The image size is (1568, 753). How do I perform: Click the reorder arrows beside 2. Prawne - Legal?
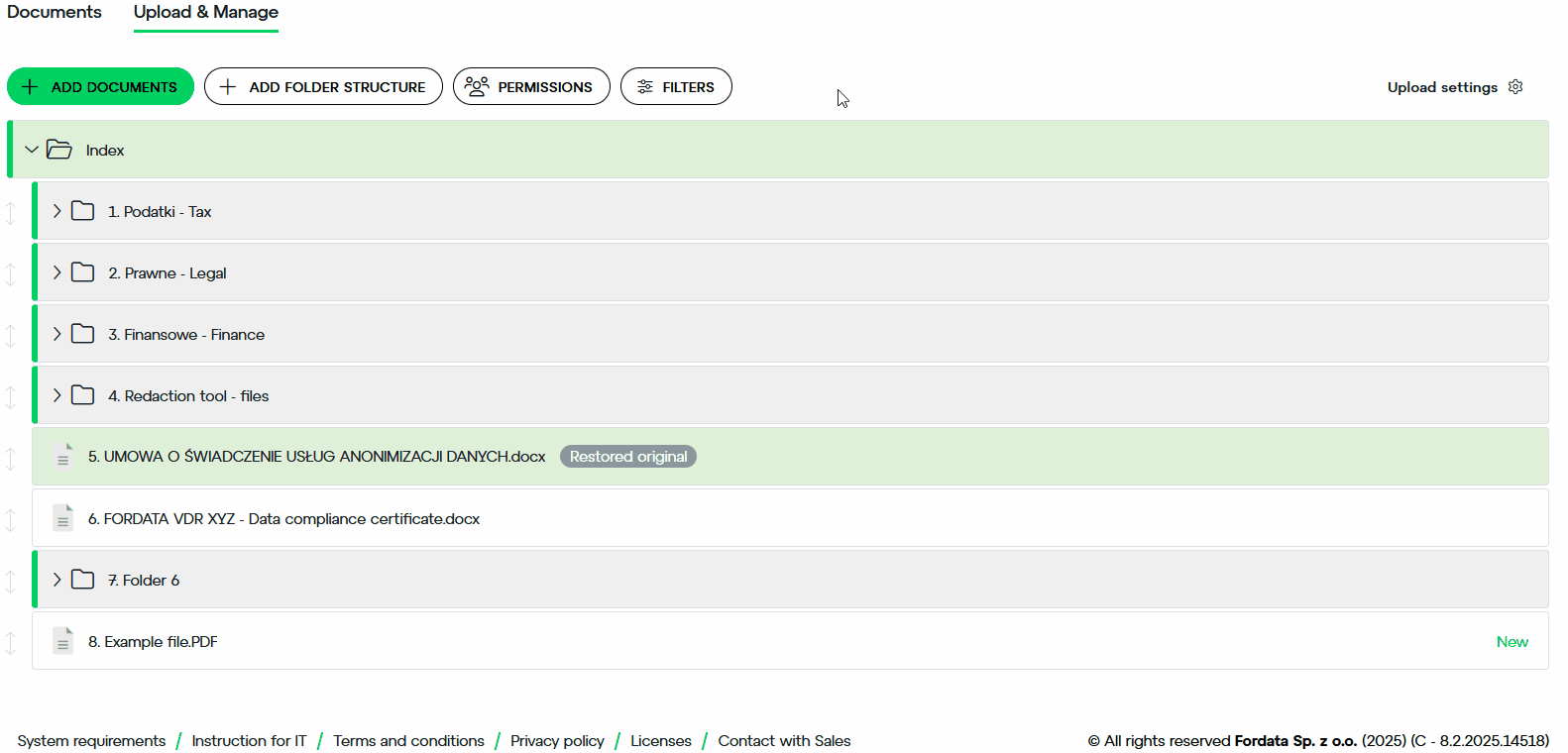tap(11, 273)
